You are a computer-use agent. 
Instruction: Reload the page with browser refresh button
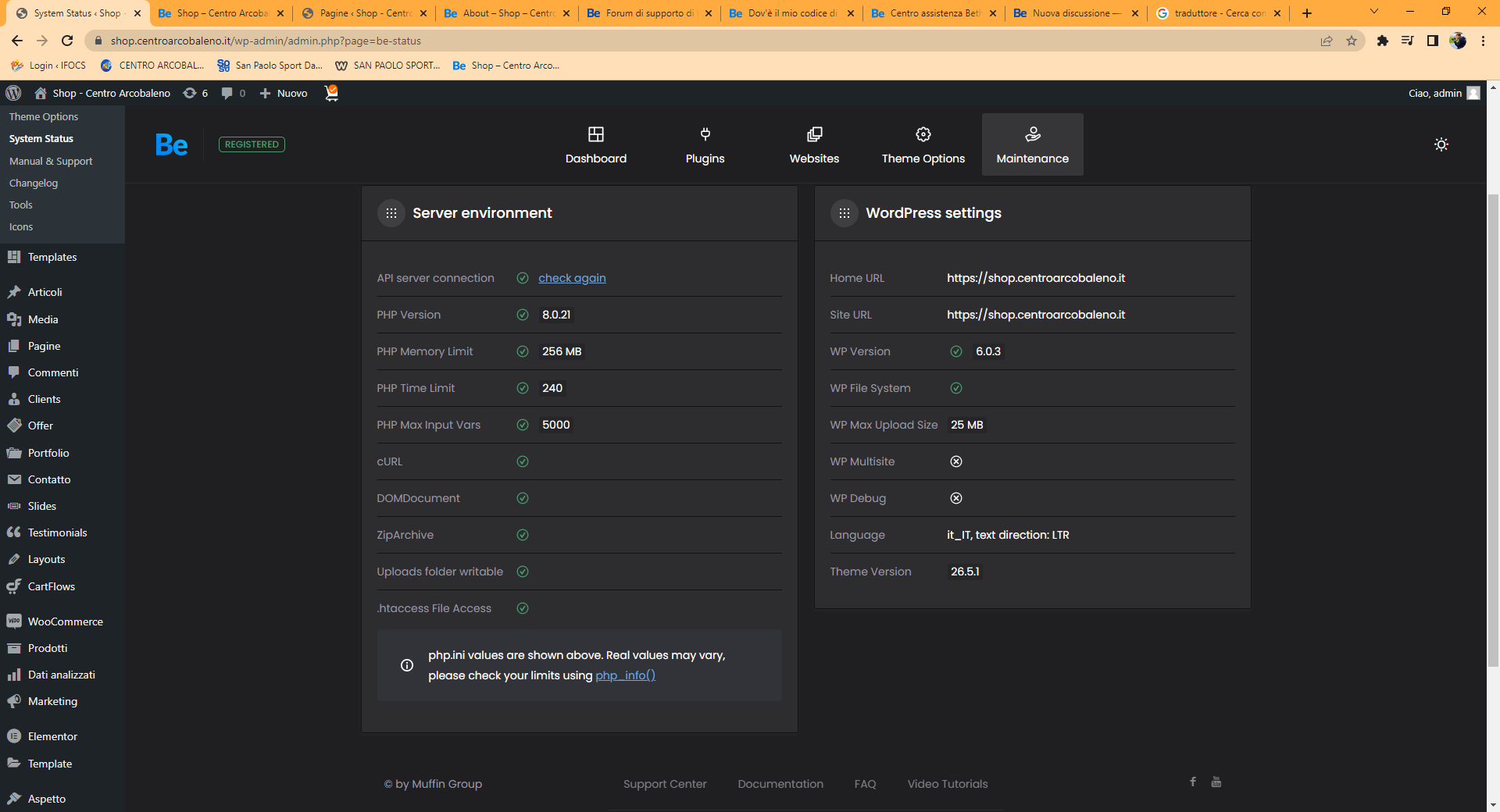pos(67,41)
